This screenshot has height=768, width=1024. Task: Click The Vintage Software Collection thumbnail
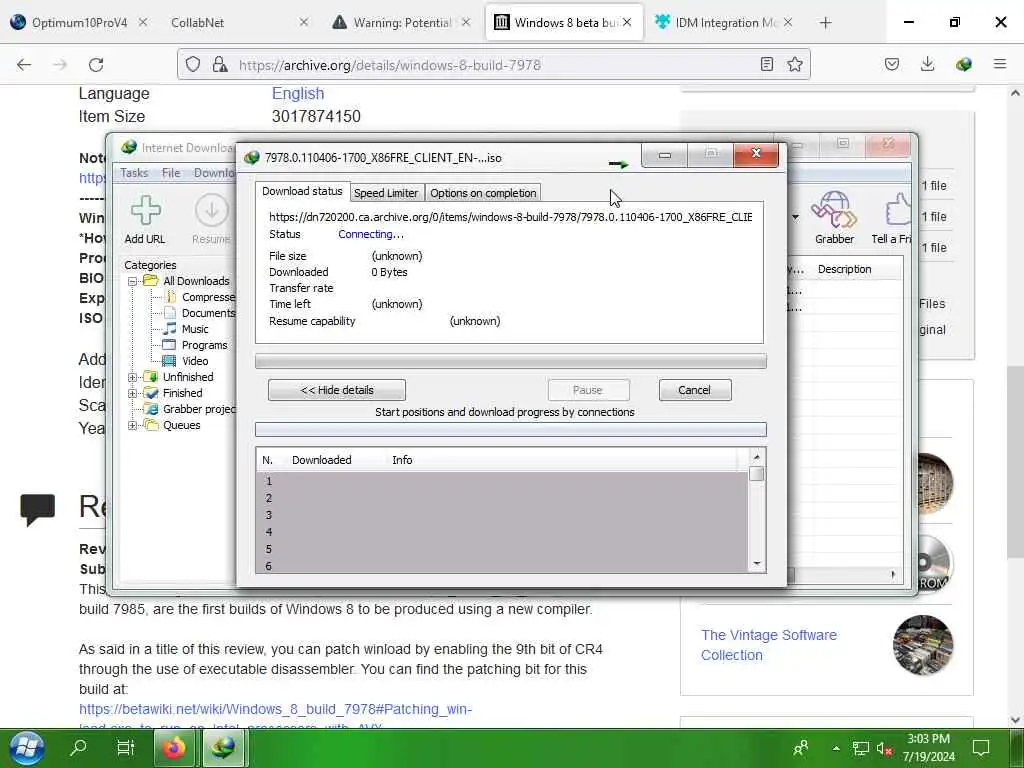coord(923,645)
